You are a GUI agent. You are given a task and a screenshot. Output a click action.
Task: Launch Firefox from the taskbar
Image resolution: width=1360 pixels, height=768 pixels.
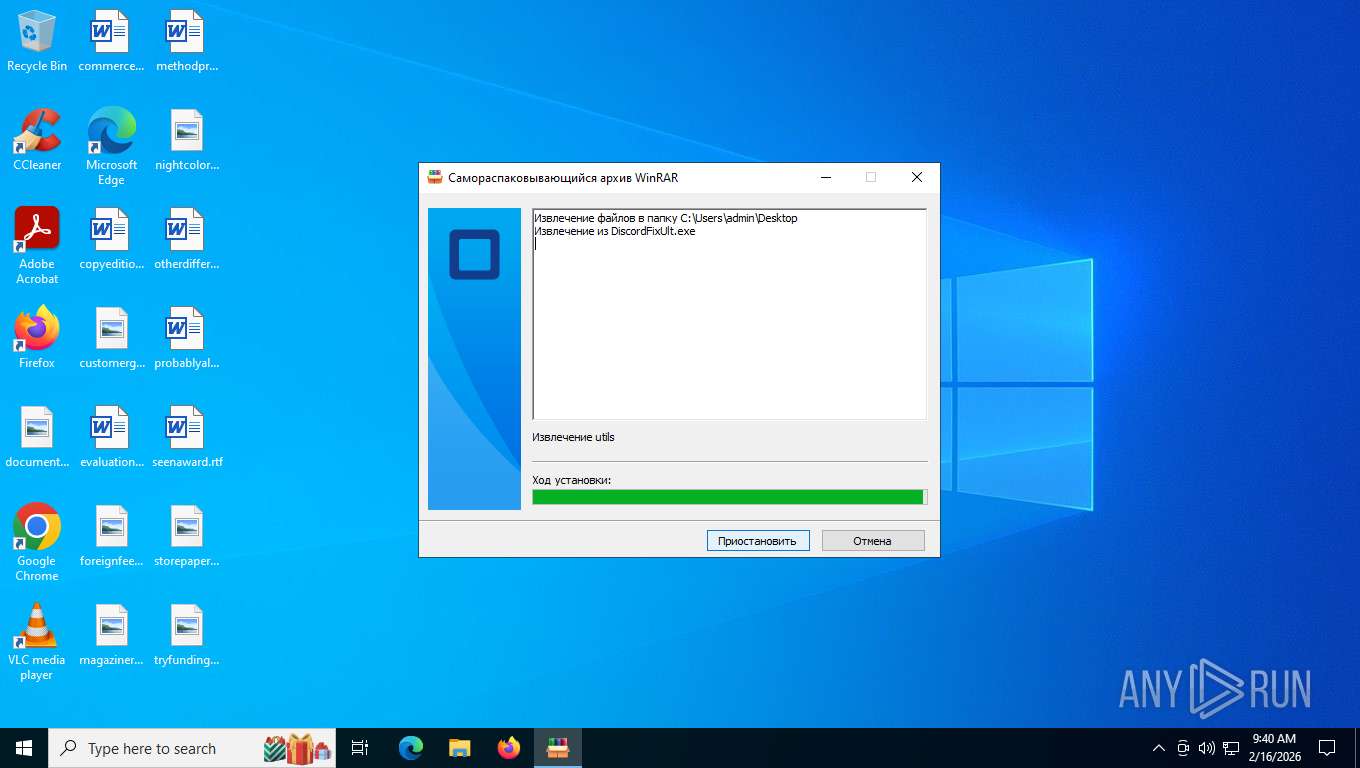click(509, 748)
